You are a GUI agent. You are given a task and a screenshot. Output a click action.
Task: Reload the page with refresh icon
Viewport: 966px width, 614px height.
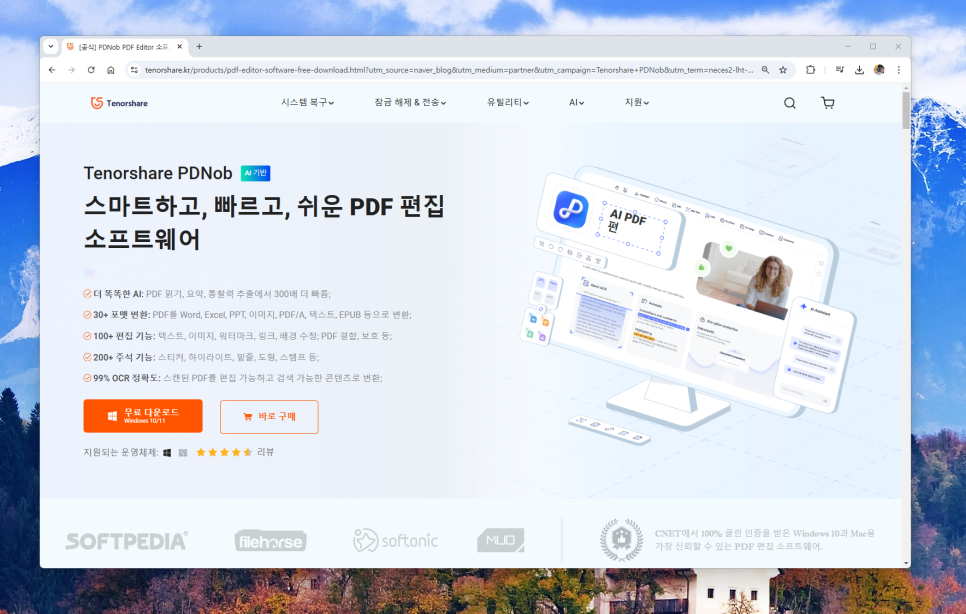(x=91, y=70)
